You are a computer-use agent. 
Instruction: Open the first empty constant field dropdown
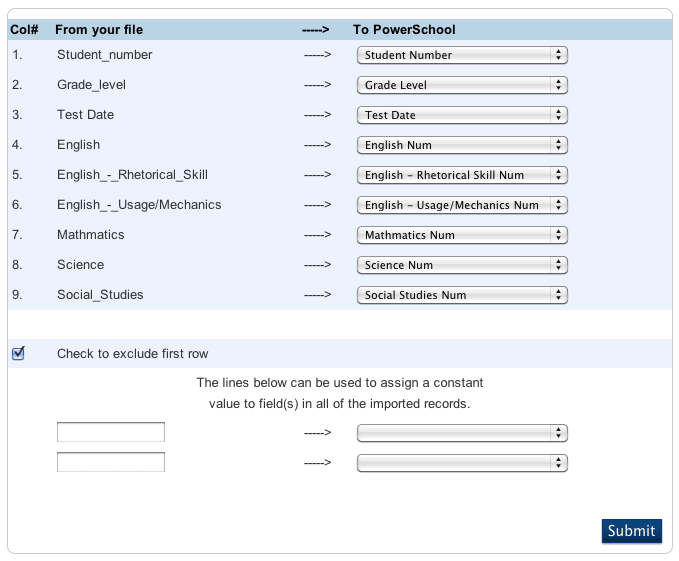click(462, 433)
